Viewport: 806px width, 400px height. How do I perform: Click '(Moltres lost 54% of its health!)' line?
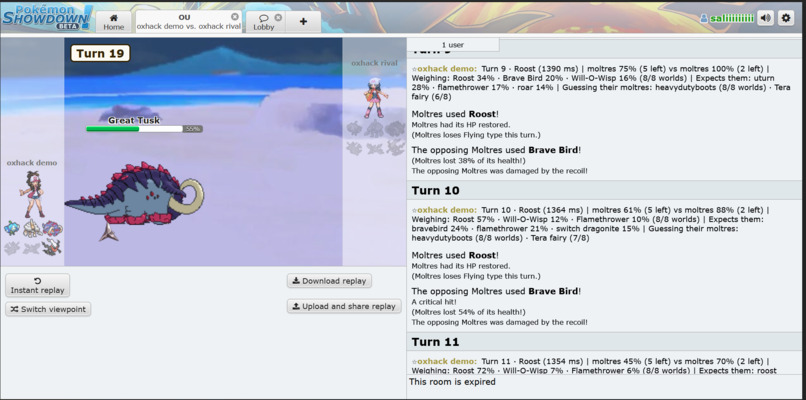tap(468, 312)
